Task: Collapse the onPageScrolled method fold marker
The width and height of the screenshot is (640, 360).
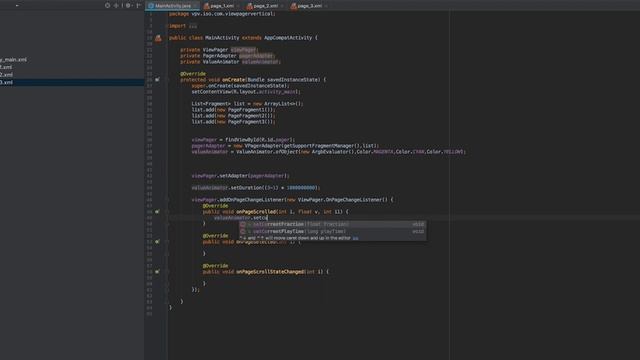Action: 167,212
